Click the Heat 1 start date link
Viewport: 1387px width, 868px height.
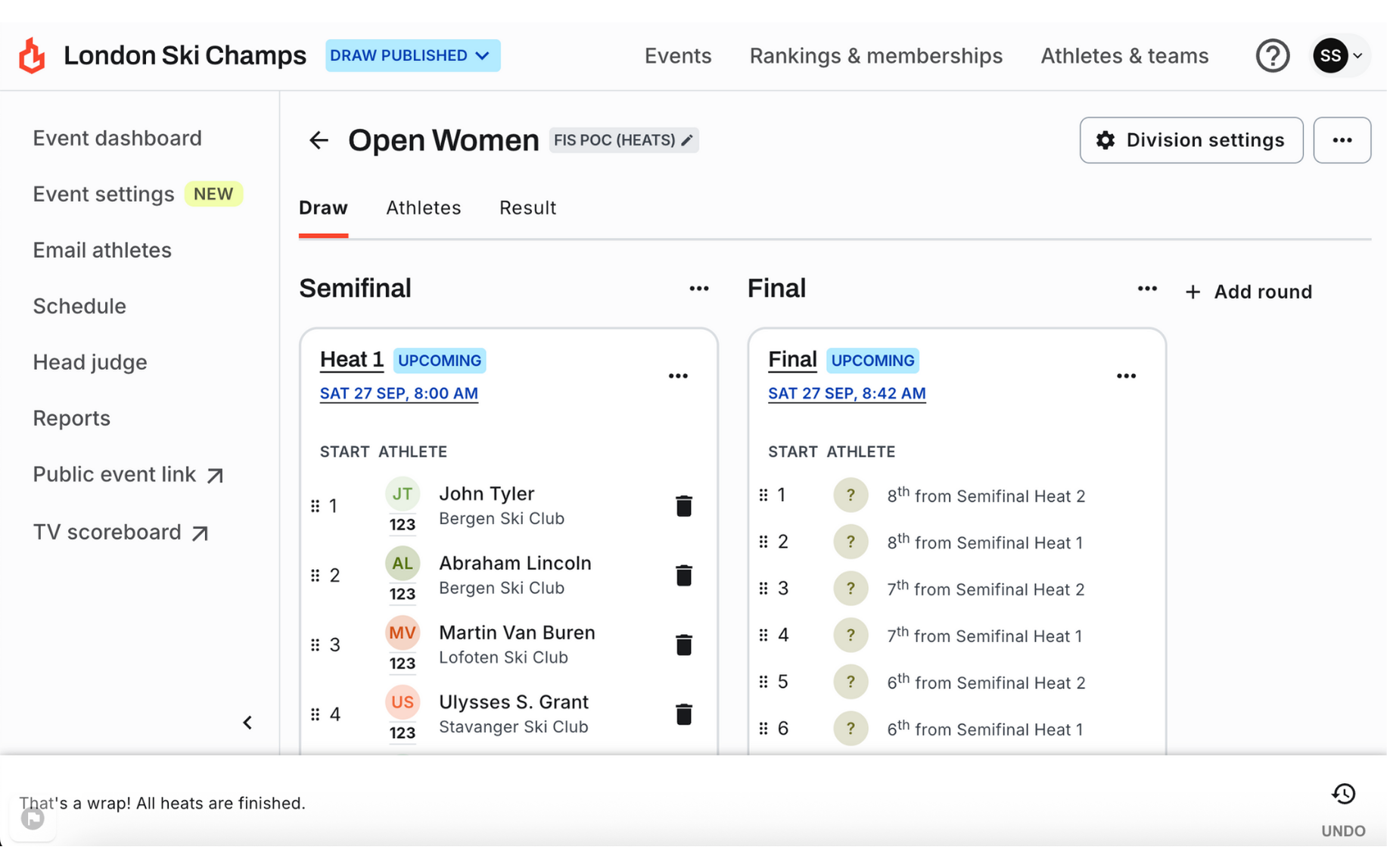click(399, 394)
